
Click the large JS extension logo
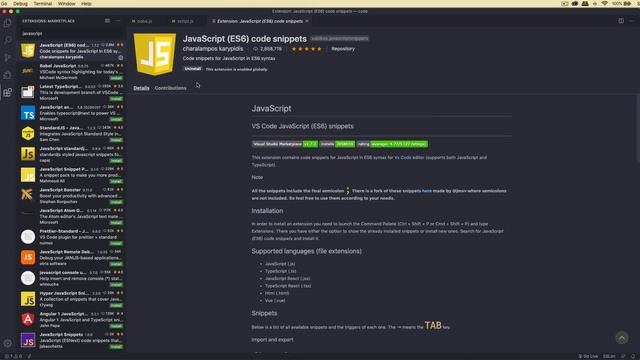tap(155, 54)
